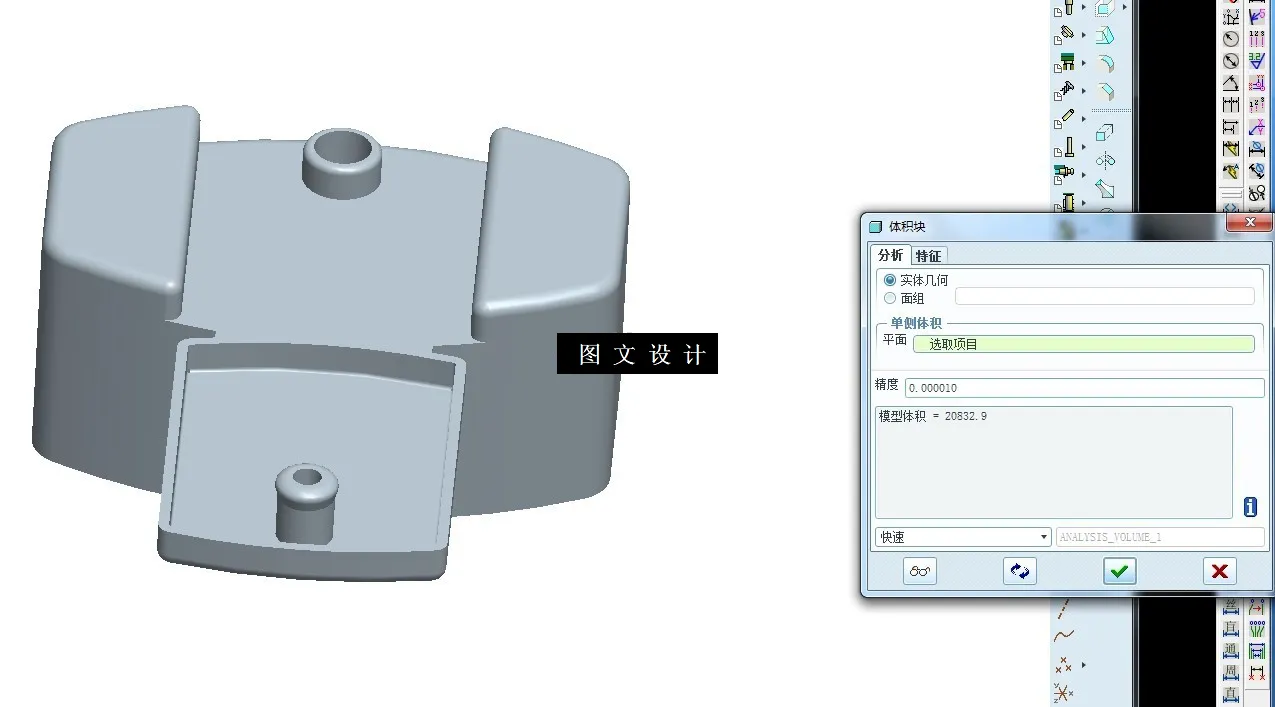1275x707 pixels.
Task: Click the dashed line sketch icon
Action: point(1063,609)
